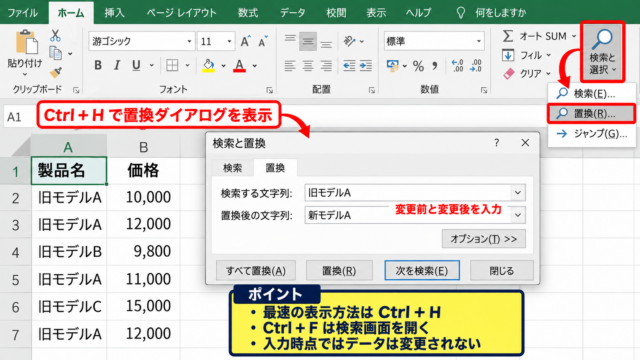Align cell text left

coord(290,65)
